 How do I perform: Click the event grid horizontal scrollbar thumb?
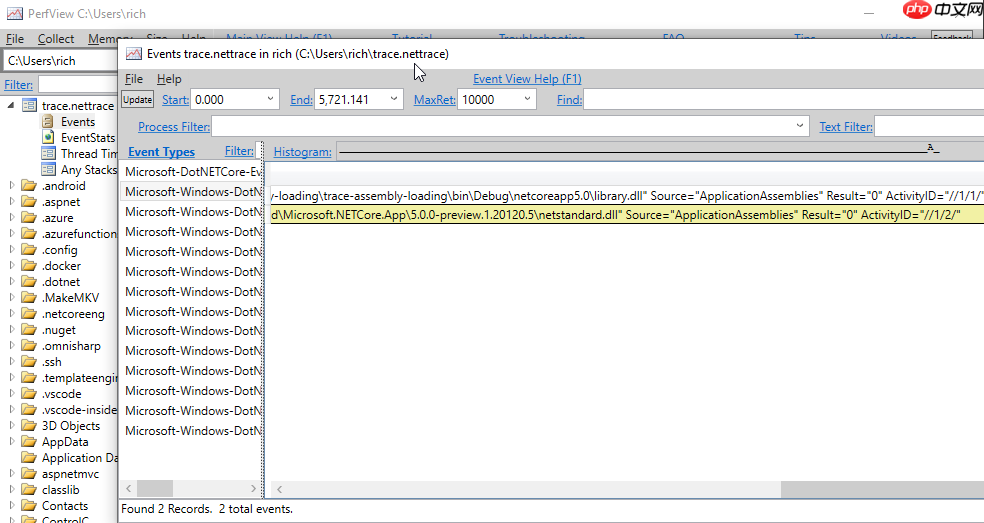coord(882,488)
